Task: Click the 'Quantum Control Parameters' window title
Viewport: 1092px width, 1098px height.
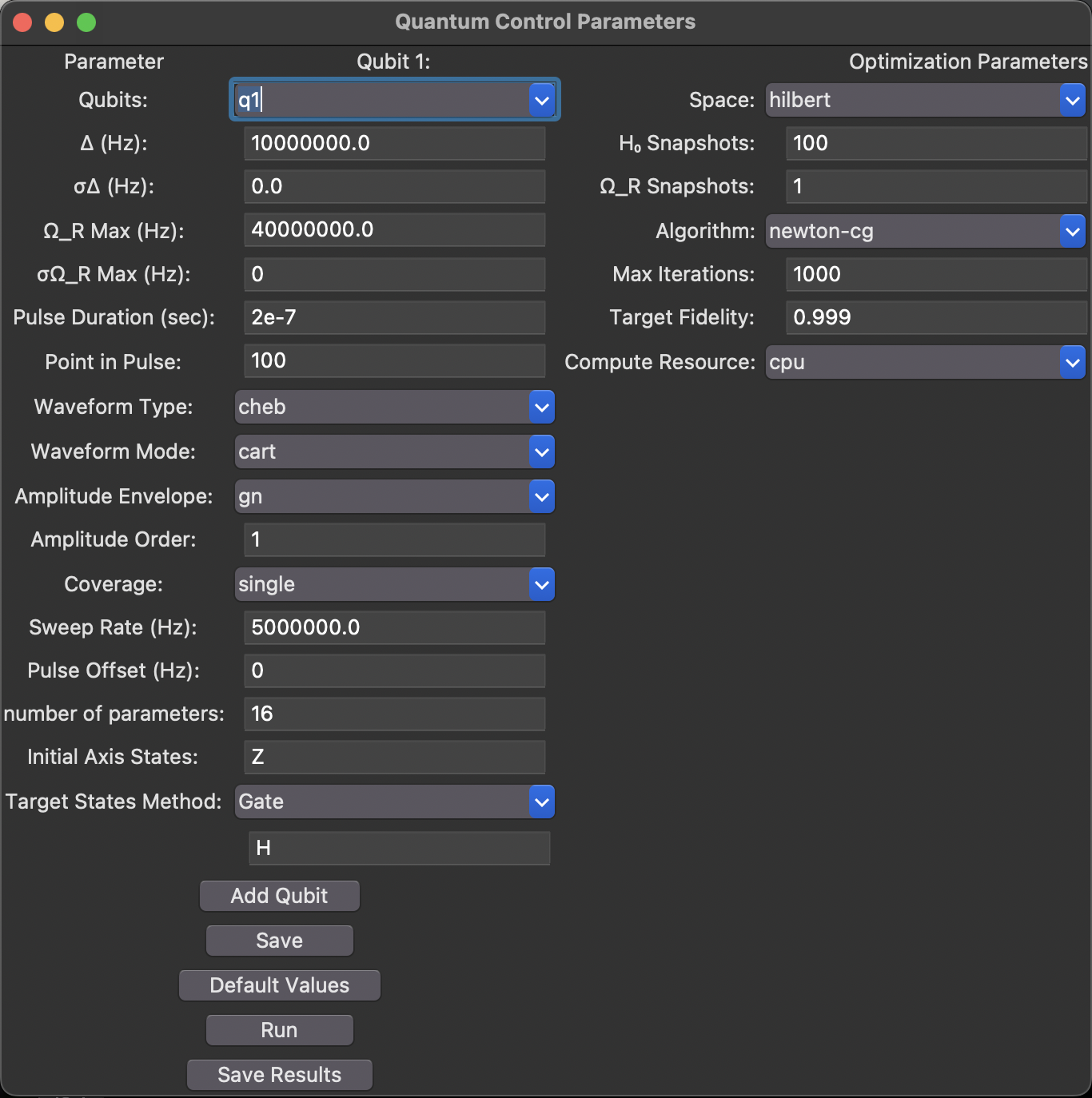Action: point(545,22)
